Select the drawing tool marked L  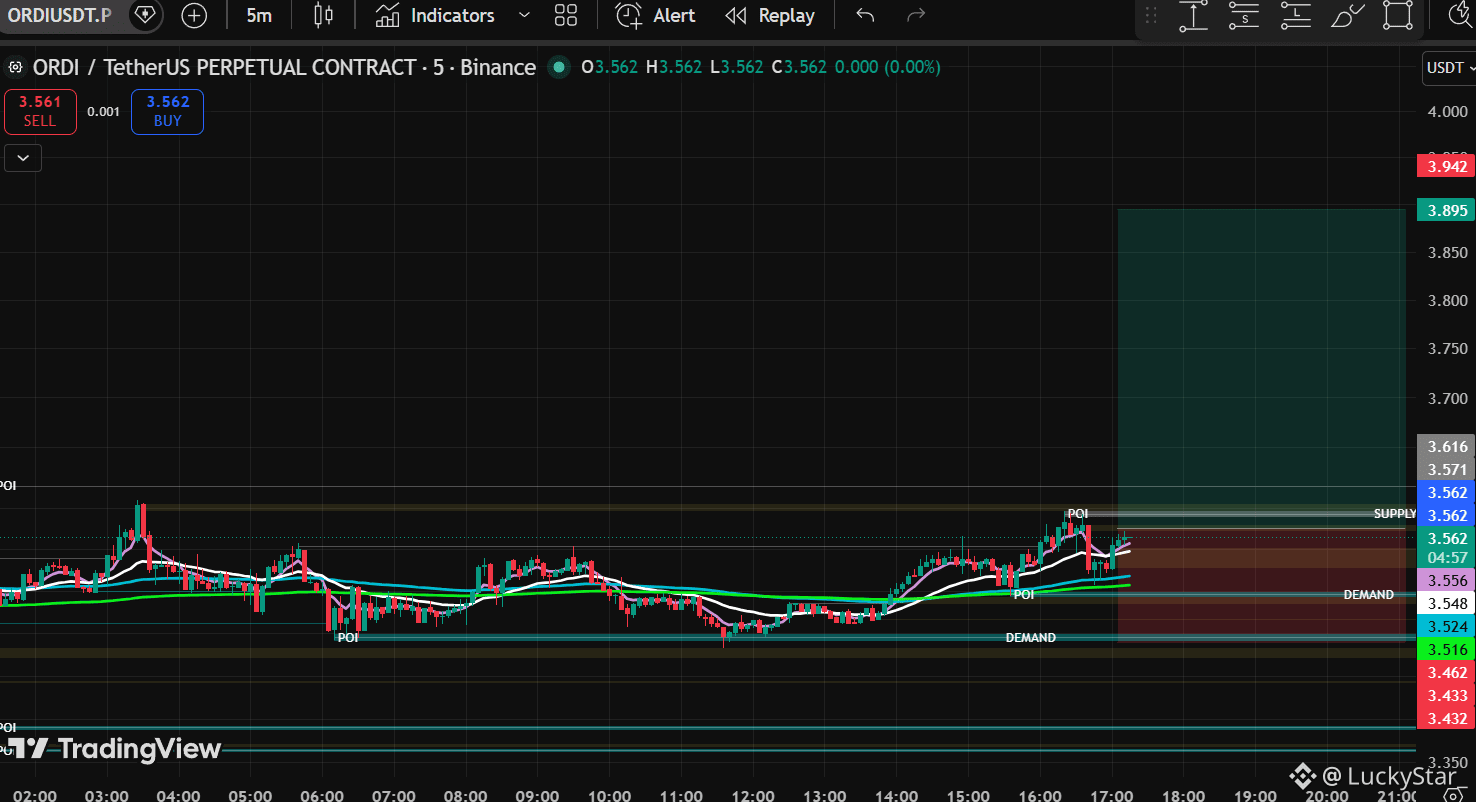tap(1295, 15)
